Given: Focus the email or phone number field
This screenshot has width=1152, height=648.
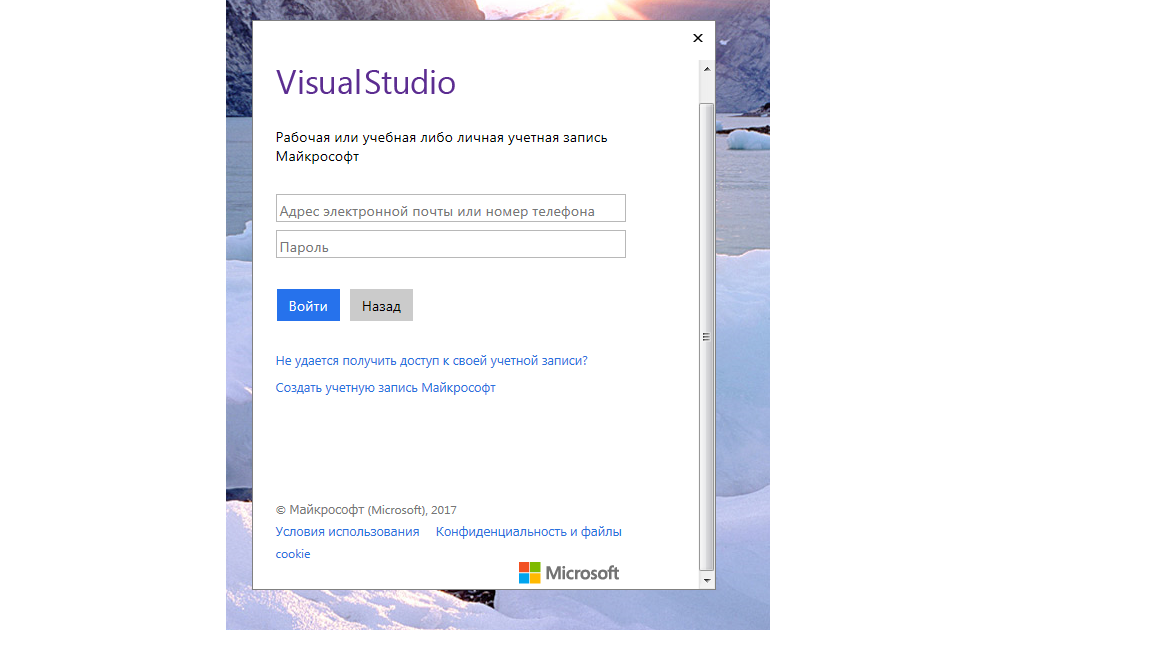Looking at the screenshot, I should click(450, 209).
